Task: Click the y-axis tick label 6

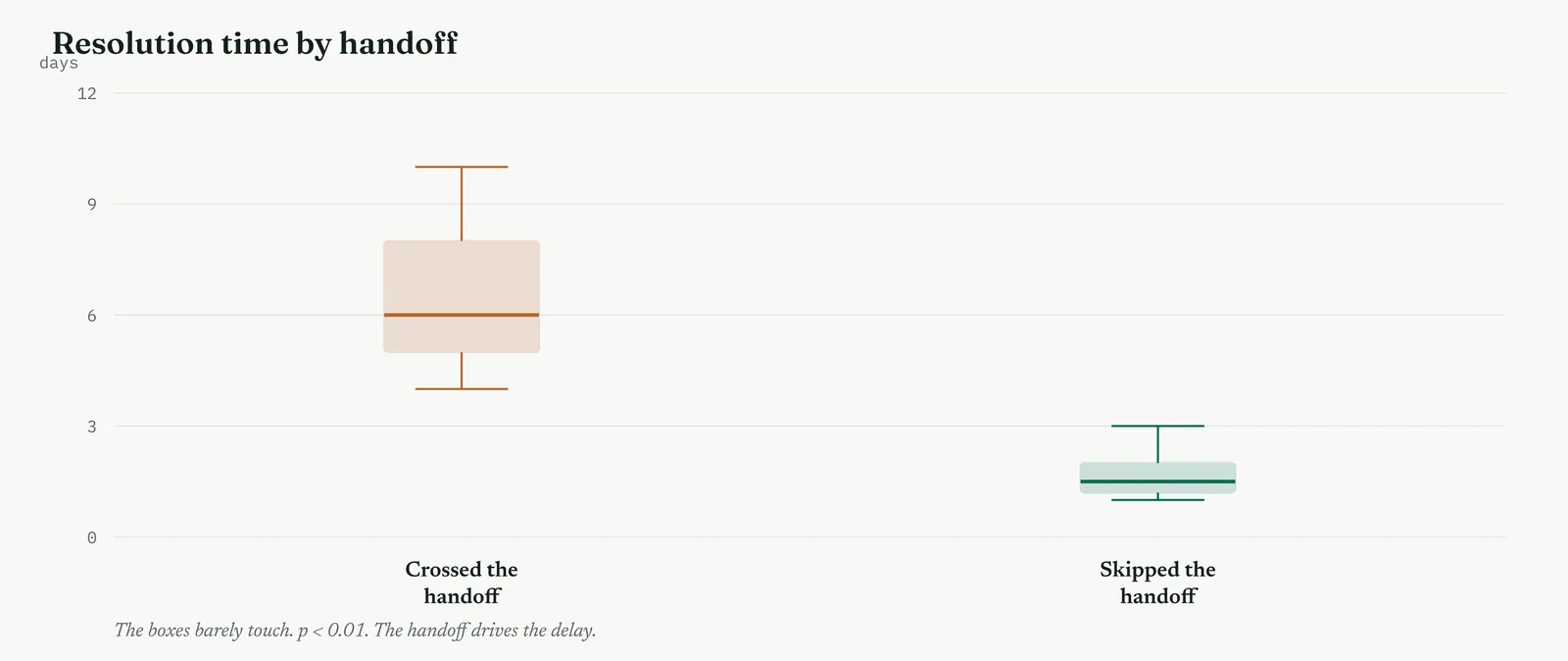Action: 92,315
